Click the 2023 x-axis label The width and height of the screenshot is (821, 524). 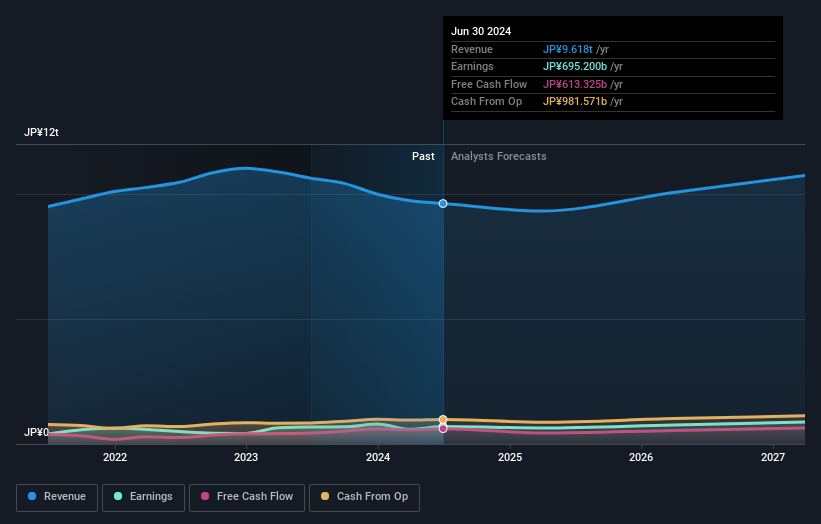[246, 457]
